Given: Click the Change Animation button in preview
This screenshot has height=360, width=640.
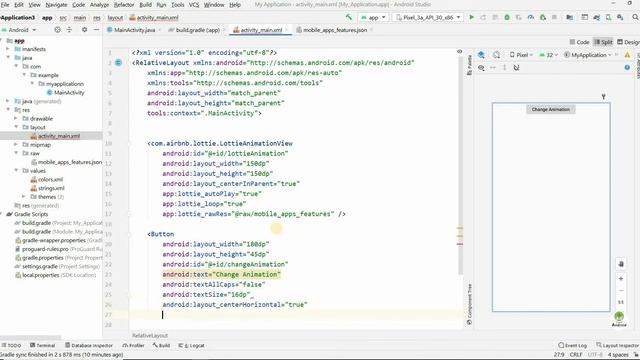Looking at the screenshot, I should pos(551,109).
